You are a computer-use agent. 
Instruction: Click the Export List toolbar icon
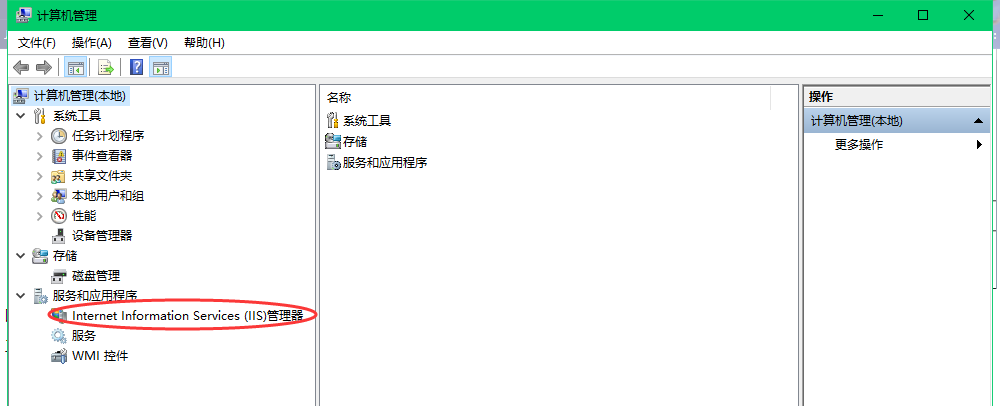pyautogui.click(x=105, y=67)
